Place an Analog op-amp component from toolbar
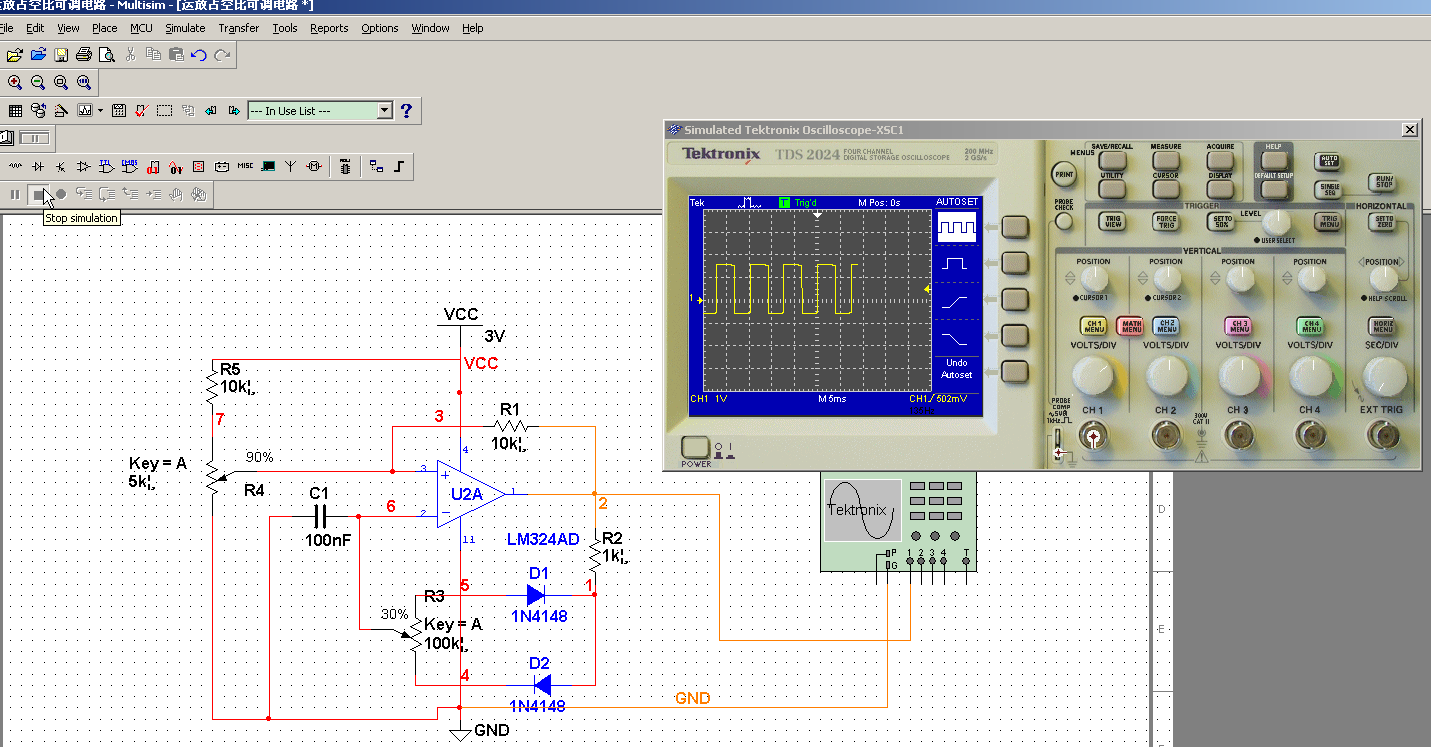Viewport: 1431px width, 747px height. coord(84,166)
